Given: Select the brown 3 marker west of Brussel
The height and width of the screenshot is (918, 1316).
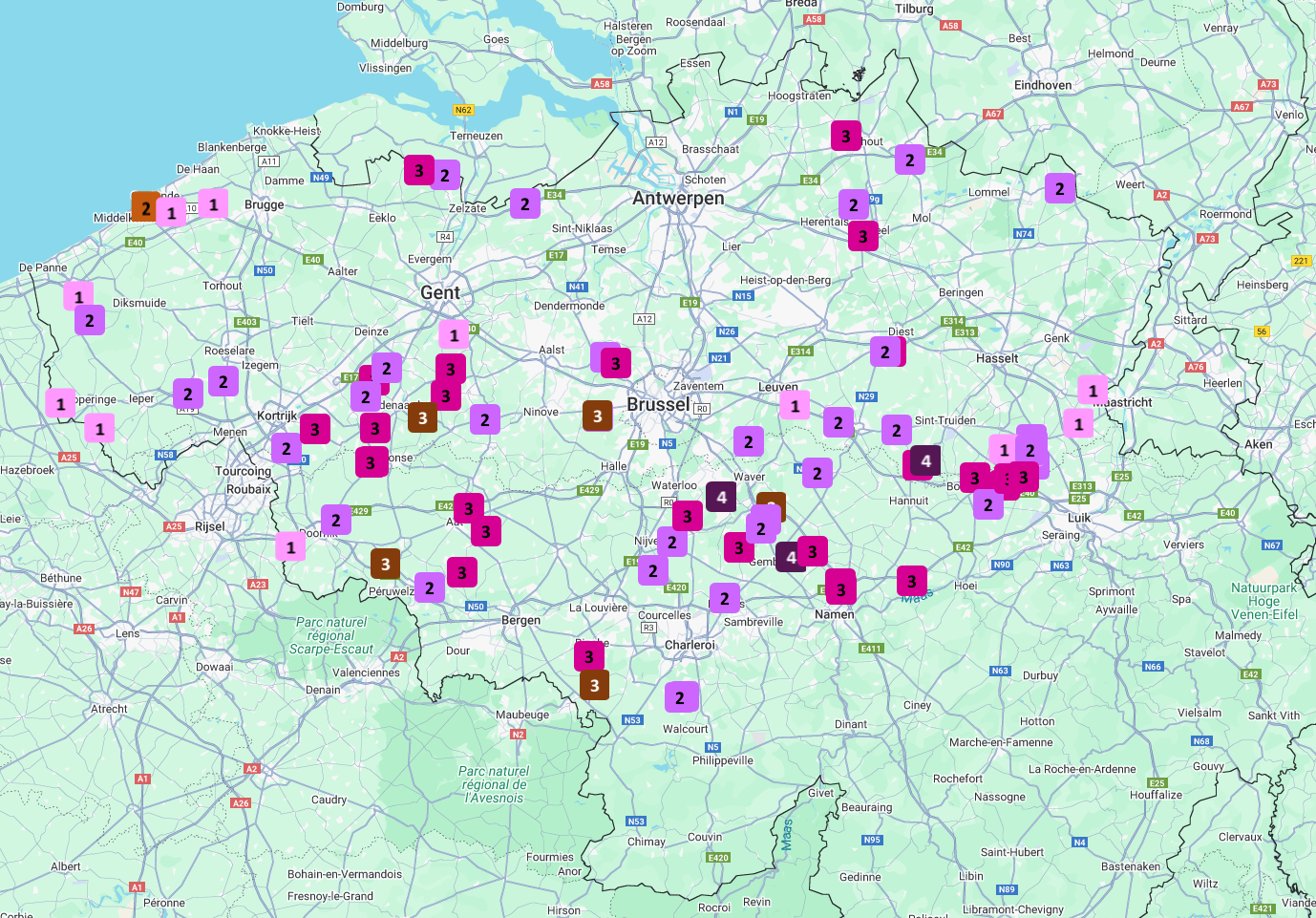Looking at the screenshot, I should [597, 416].
